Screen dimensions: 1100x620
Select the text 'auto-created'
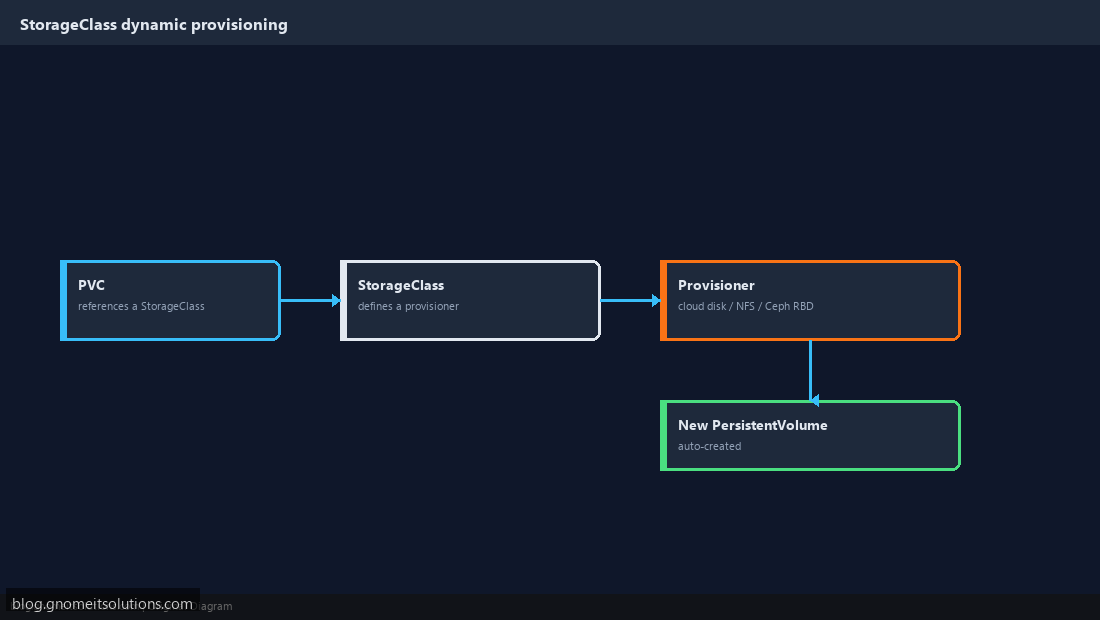coord(709,446)
